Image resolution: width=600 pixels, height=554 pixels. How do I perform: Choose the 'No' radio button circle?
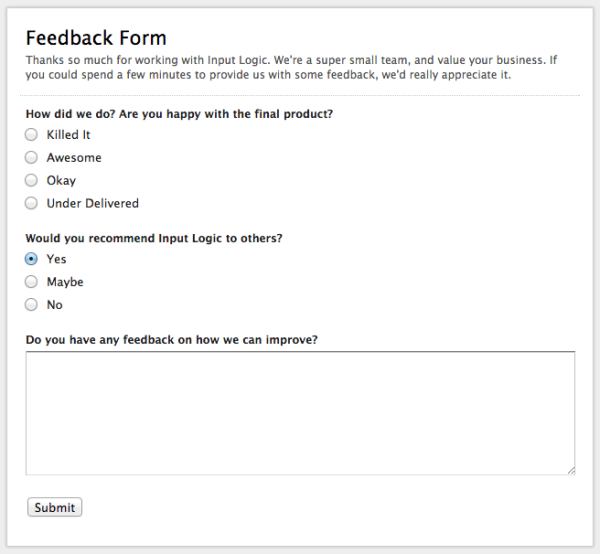[x=31, y=305]
